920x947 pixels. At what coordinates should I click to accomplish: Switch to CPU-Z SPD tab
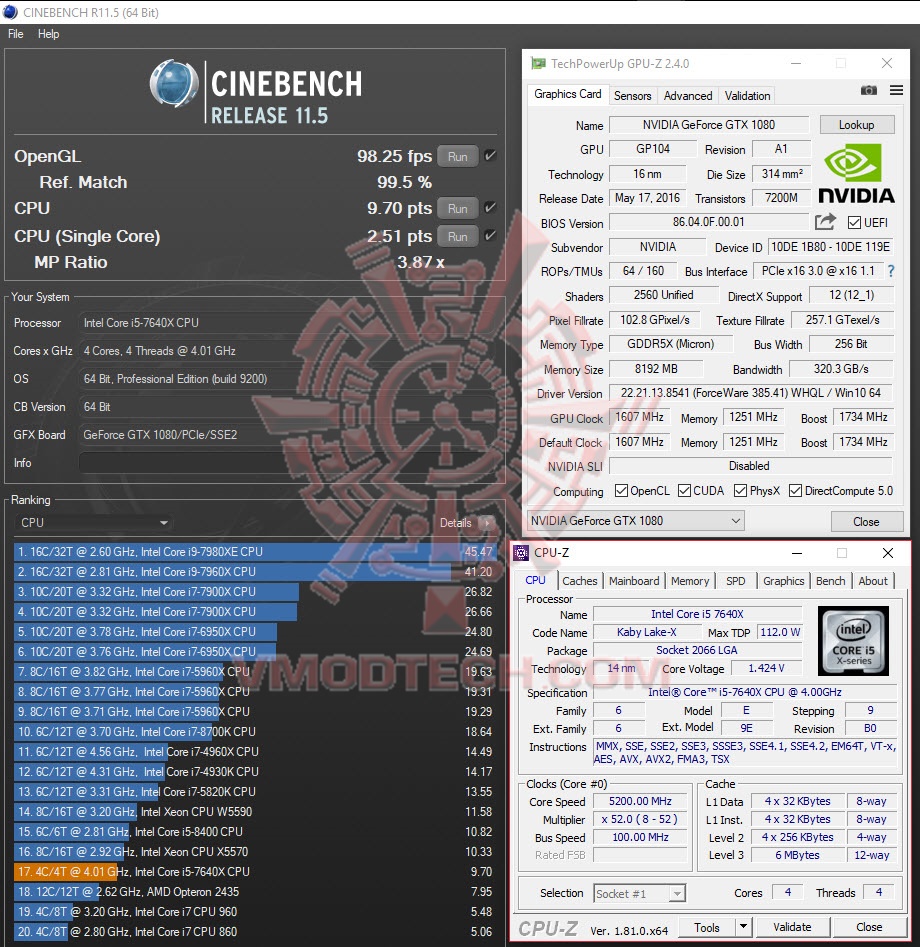[735, 581]
